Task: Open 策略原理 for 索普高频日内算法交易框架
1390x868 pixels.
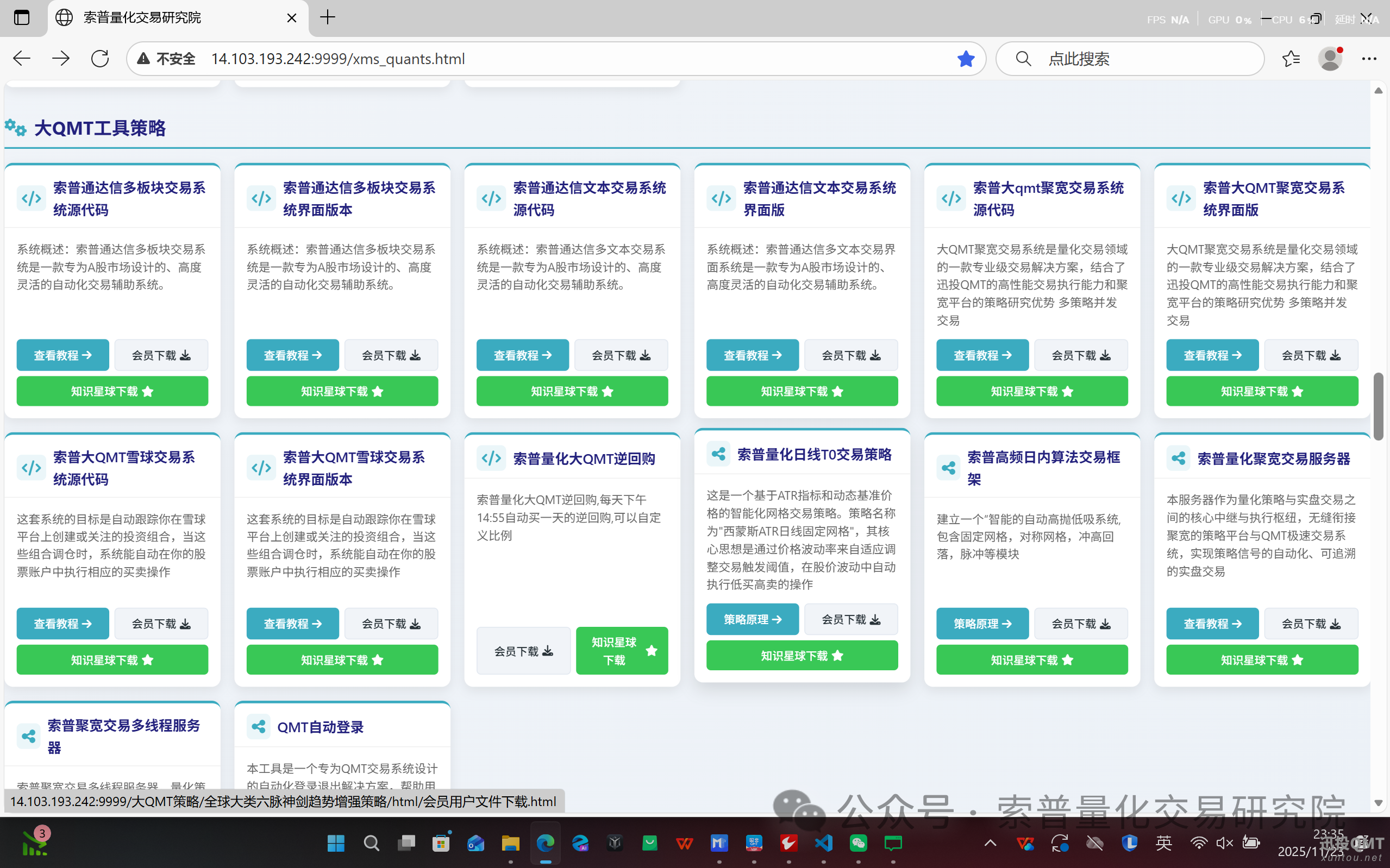Action: click(x=982, y=624)
